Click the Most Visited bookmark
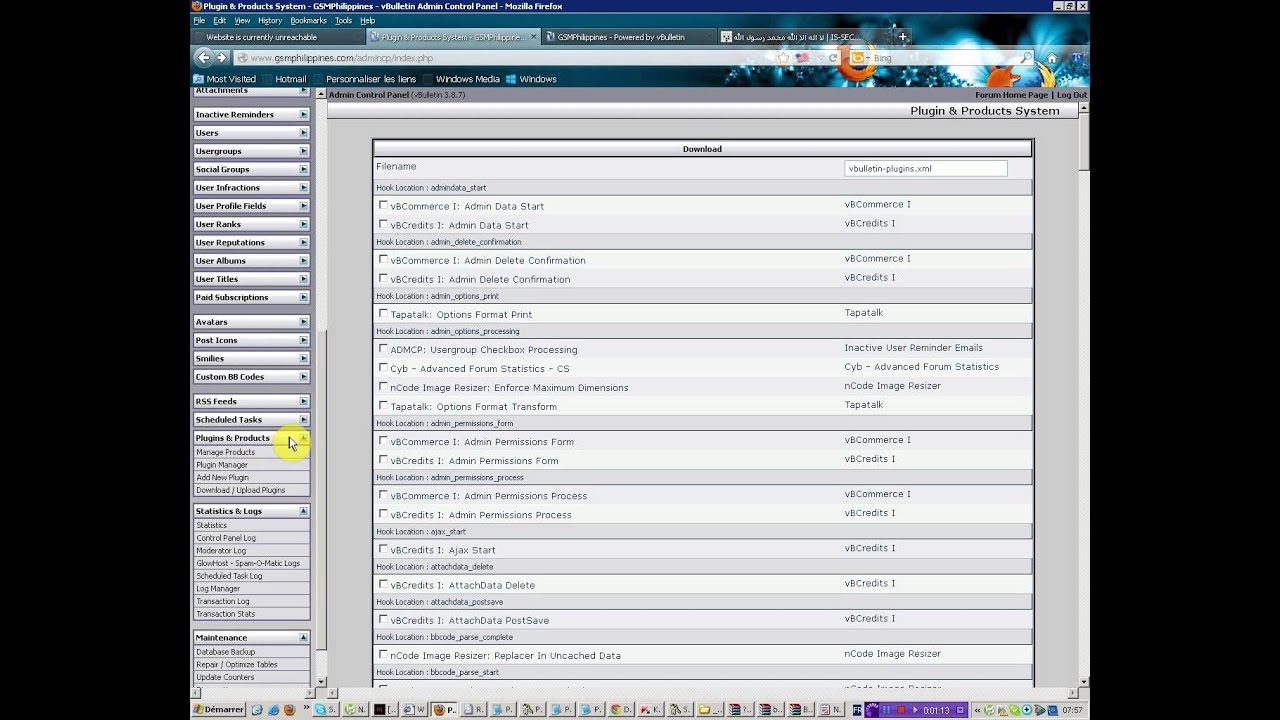Image resolution: width=1280 pixels, height=720 pixels. [x=225, y=79]
